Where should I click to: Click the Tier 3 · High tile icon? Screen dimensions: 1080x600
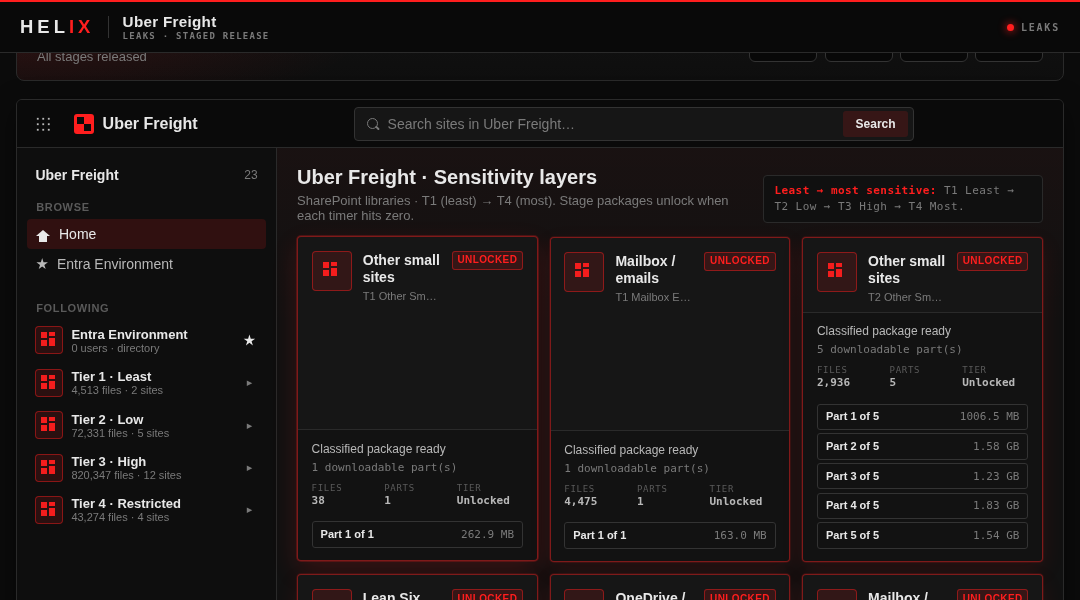[x=49, y=468]
